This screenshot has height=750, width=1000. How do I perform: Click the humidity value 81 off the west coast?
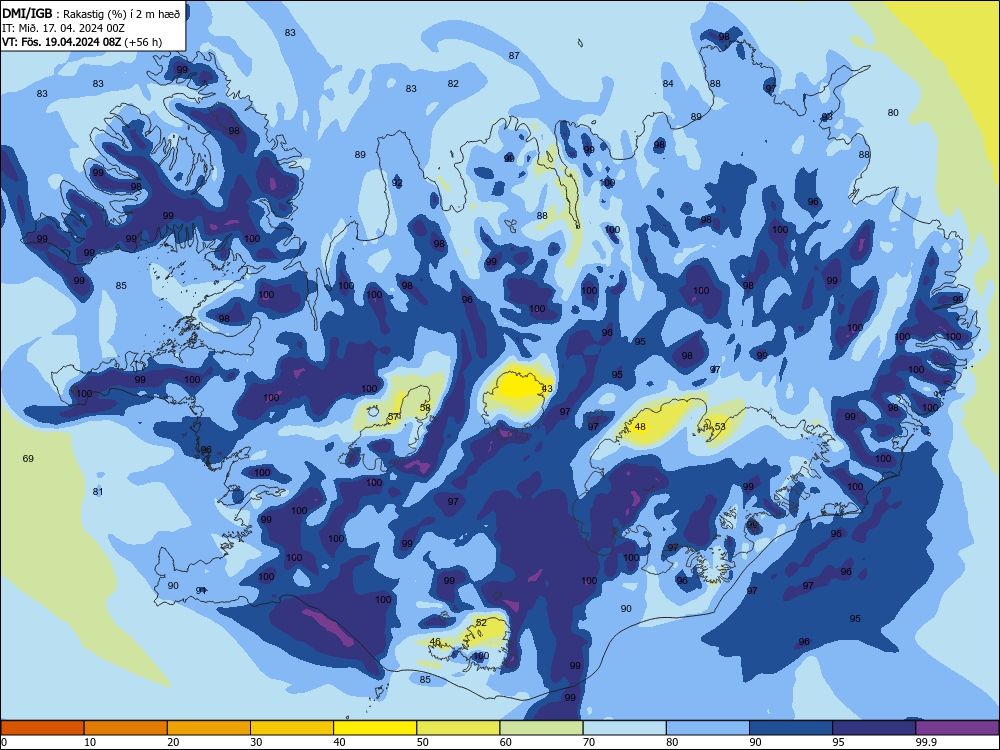click(98, 492)
